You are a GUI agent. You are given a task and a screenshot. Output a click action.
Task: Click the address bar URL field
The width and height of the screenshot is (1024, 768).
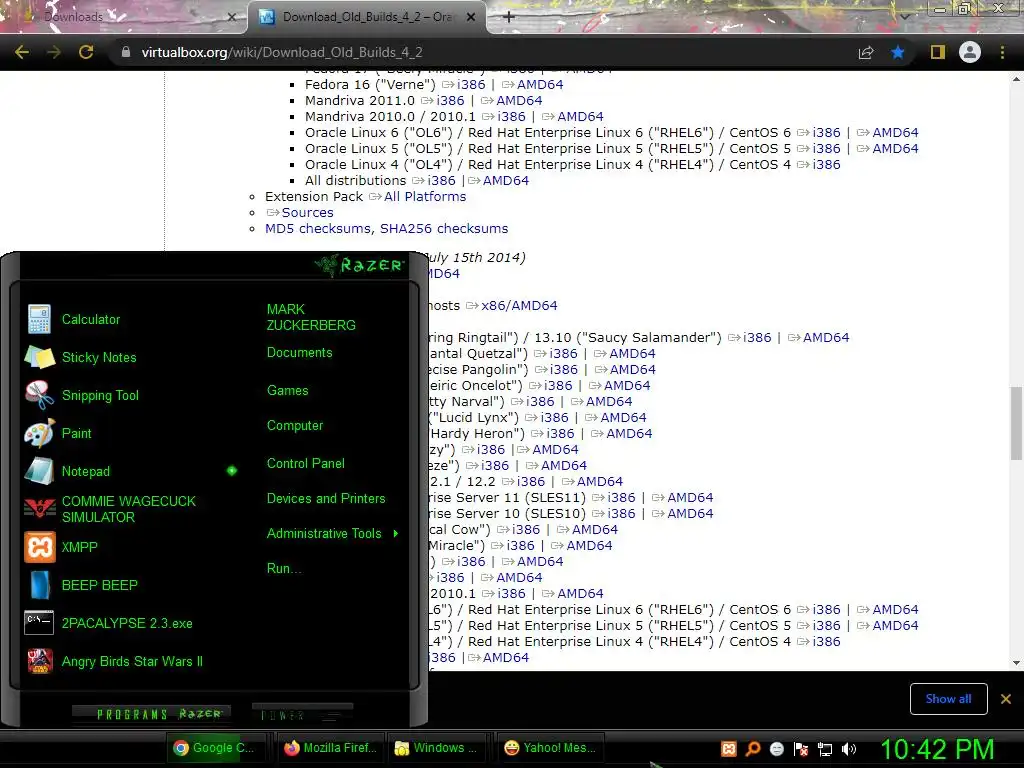(483, 52)
